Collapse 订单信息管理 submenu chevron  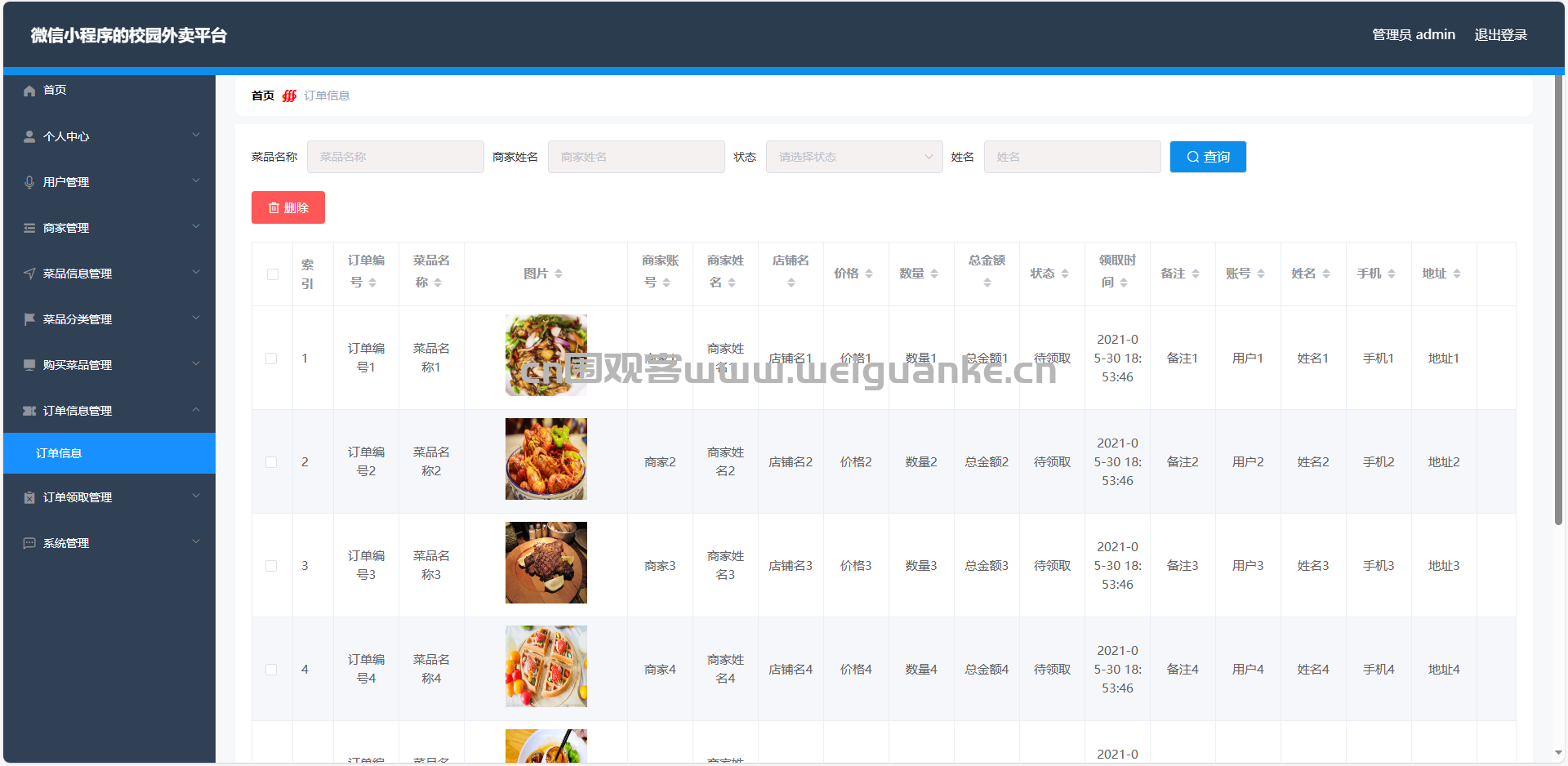coord(196,409)
